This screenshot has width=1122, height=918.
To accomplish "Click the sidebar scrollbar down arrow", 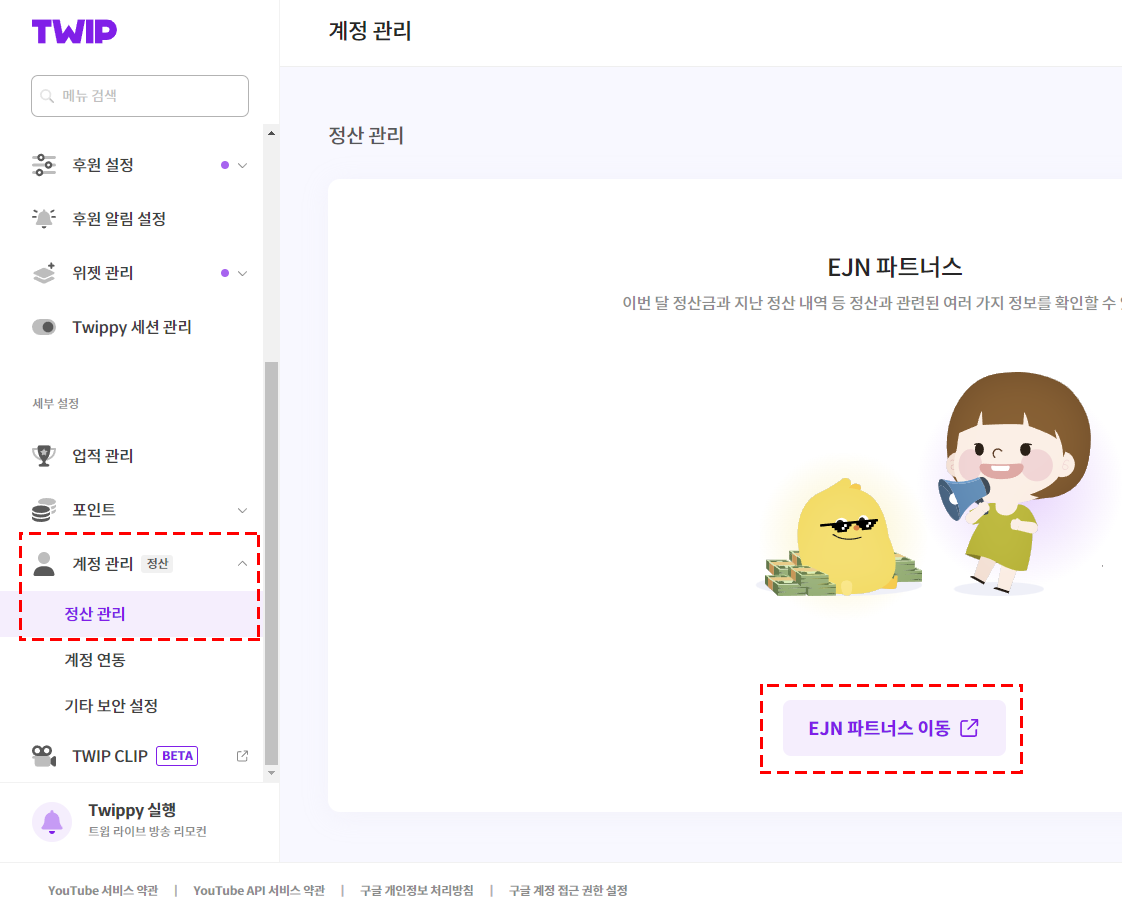I will pyautogui.click(x=271, y=773).
